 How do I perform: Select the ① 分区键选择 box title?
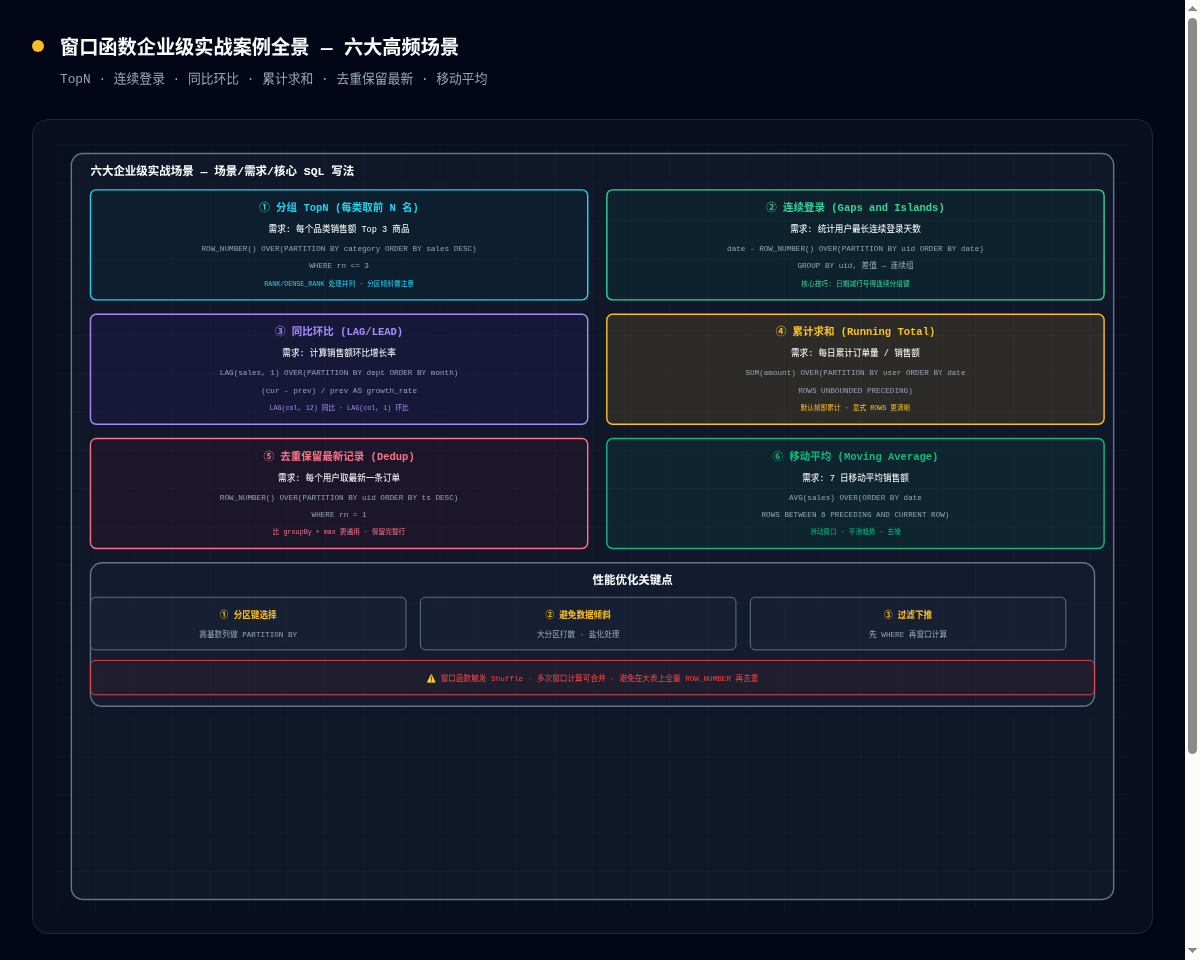click(248, 615)
